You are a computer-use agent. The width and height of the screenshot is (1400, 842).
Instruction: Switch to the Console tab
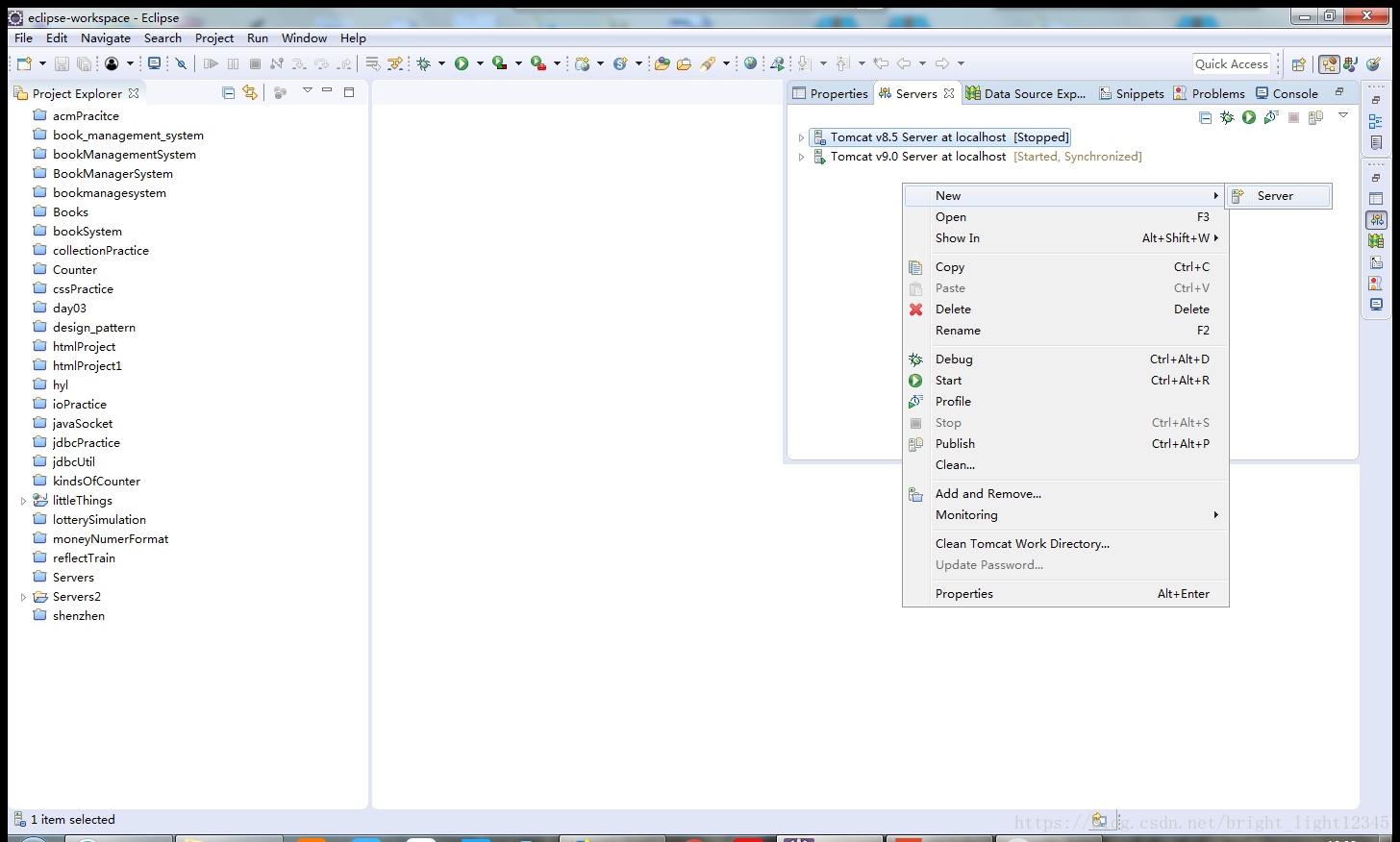[1287, 93]
